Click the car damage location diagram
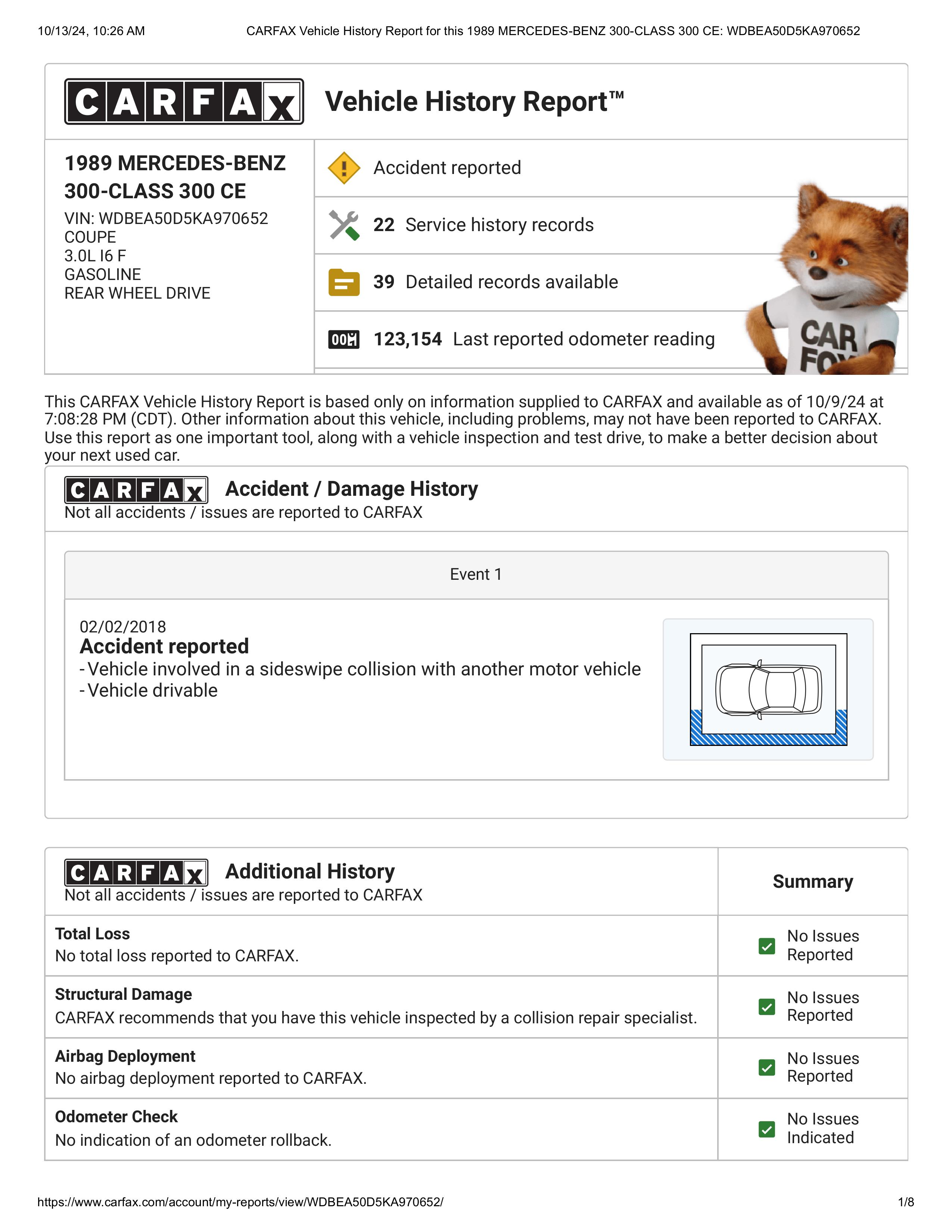Screen dimensions: 952x1232 768,689
